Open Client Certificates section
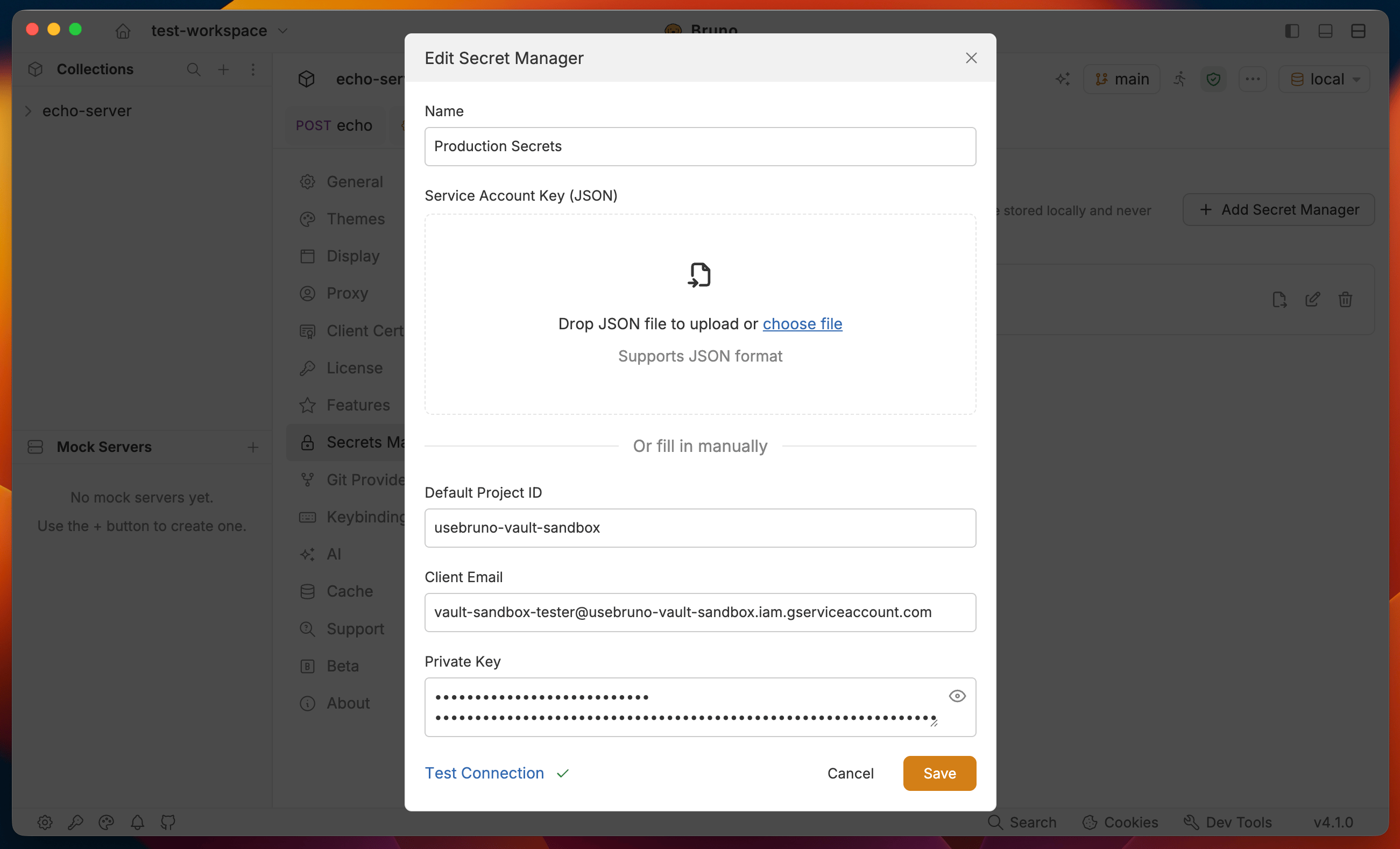1400x849 pixels. 351,331
